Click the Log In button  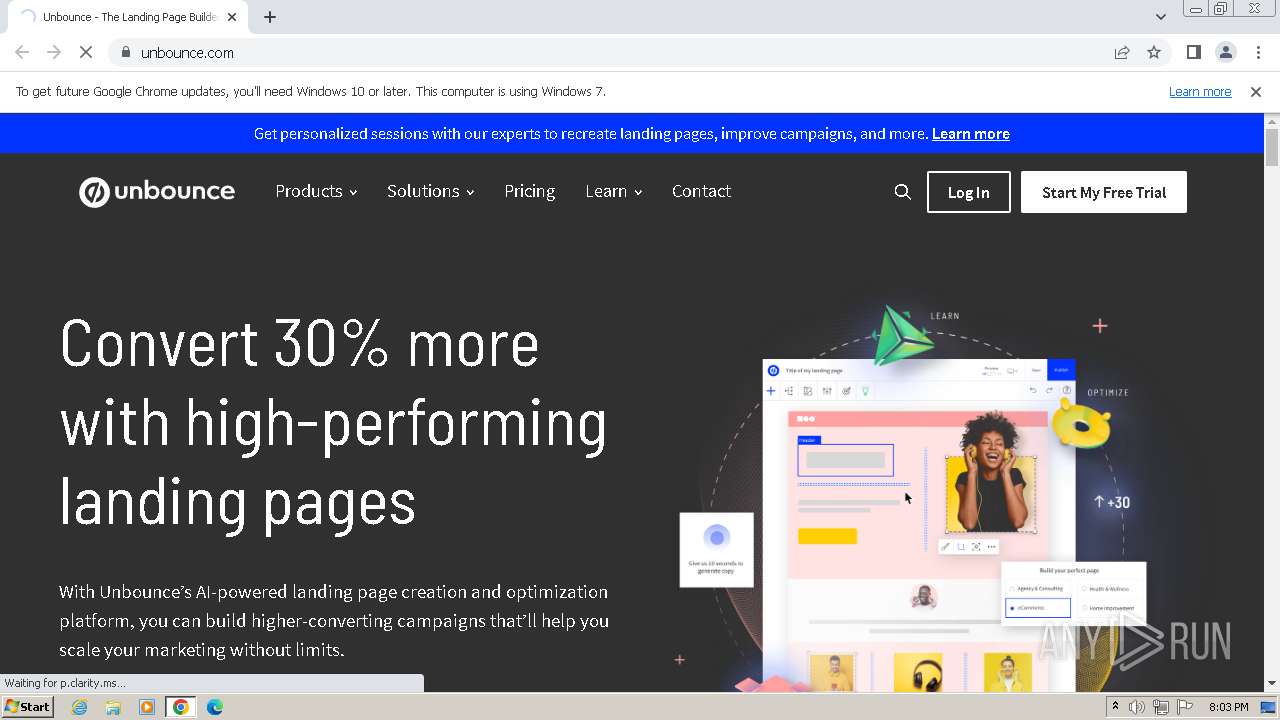click(968, 192)
